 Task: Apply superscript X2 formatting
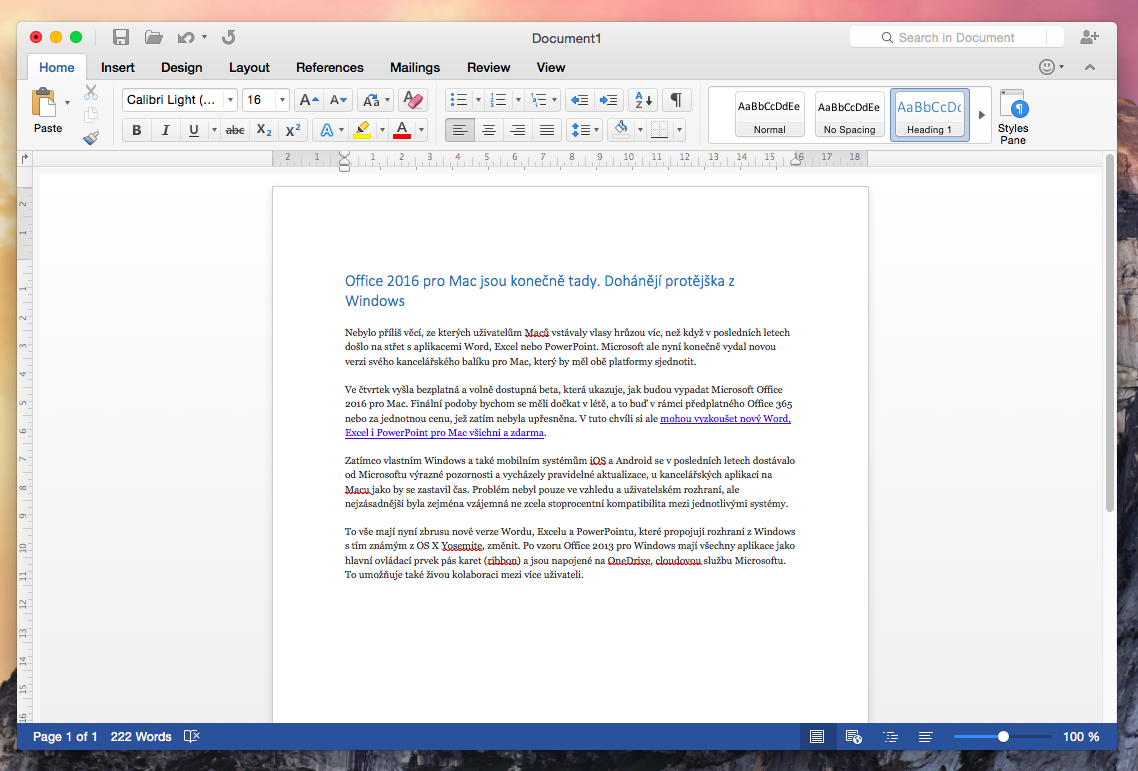[x=293, y=130]
